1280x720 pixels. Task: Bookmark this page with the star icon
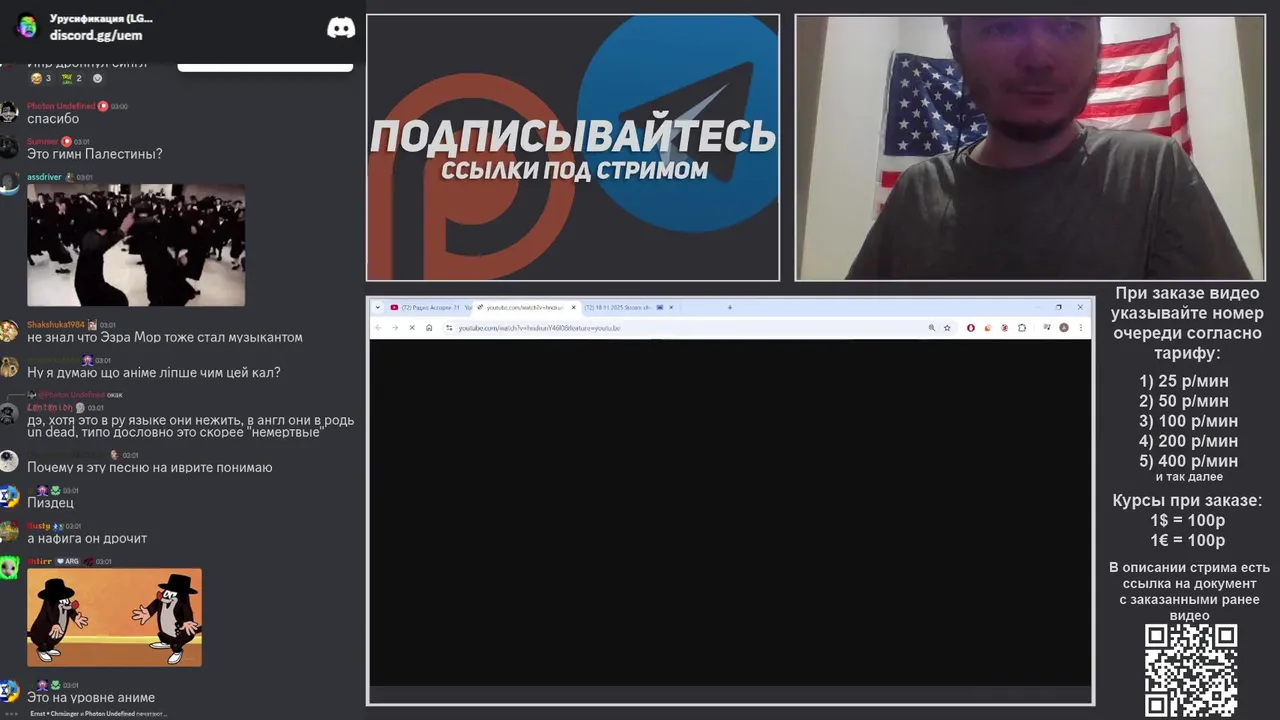tap(947, 328)
